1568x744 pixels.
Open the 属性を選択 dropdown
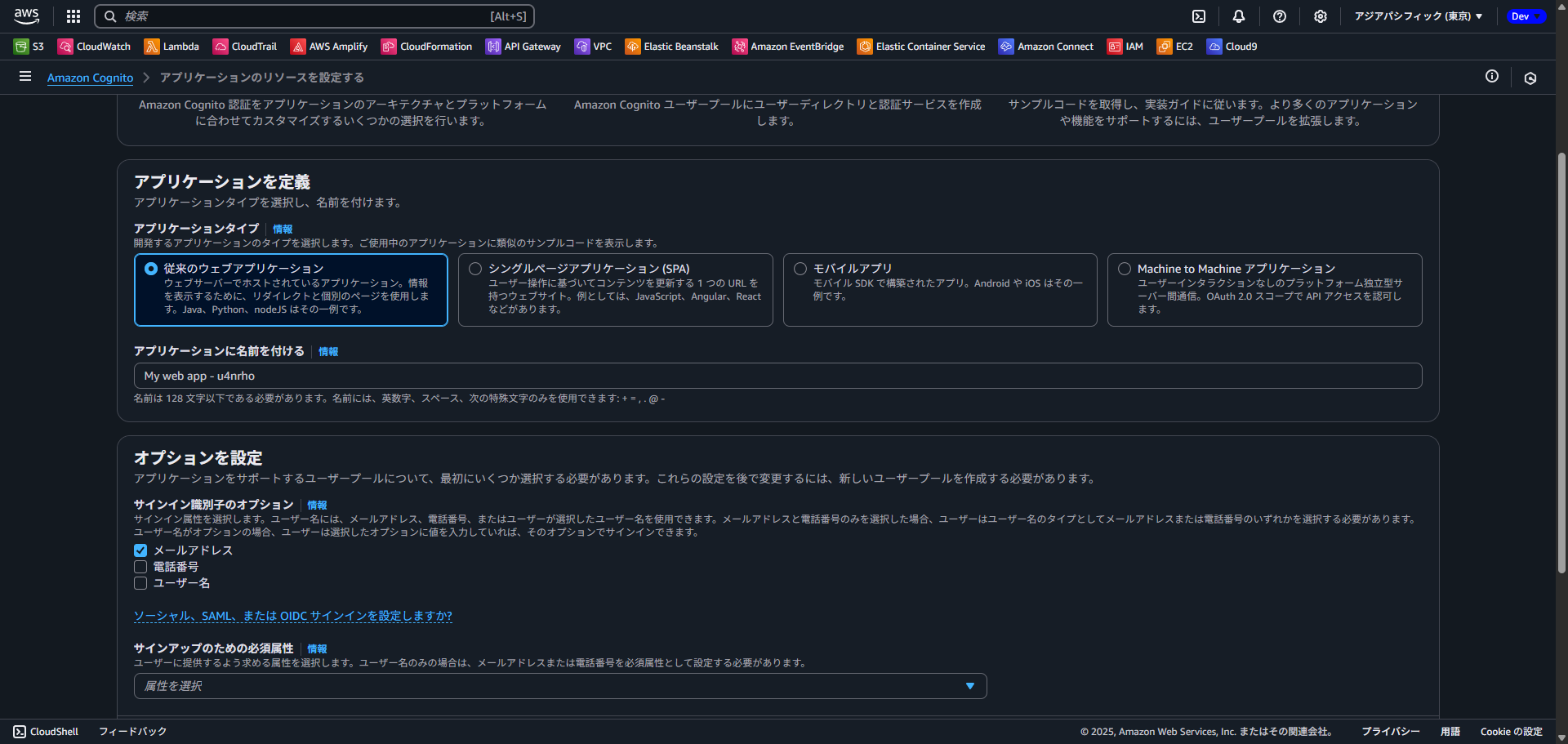[x=560, y=686]
